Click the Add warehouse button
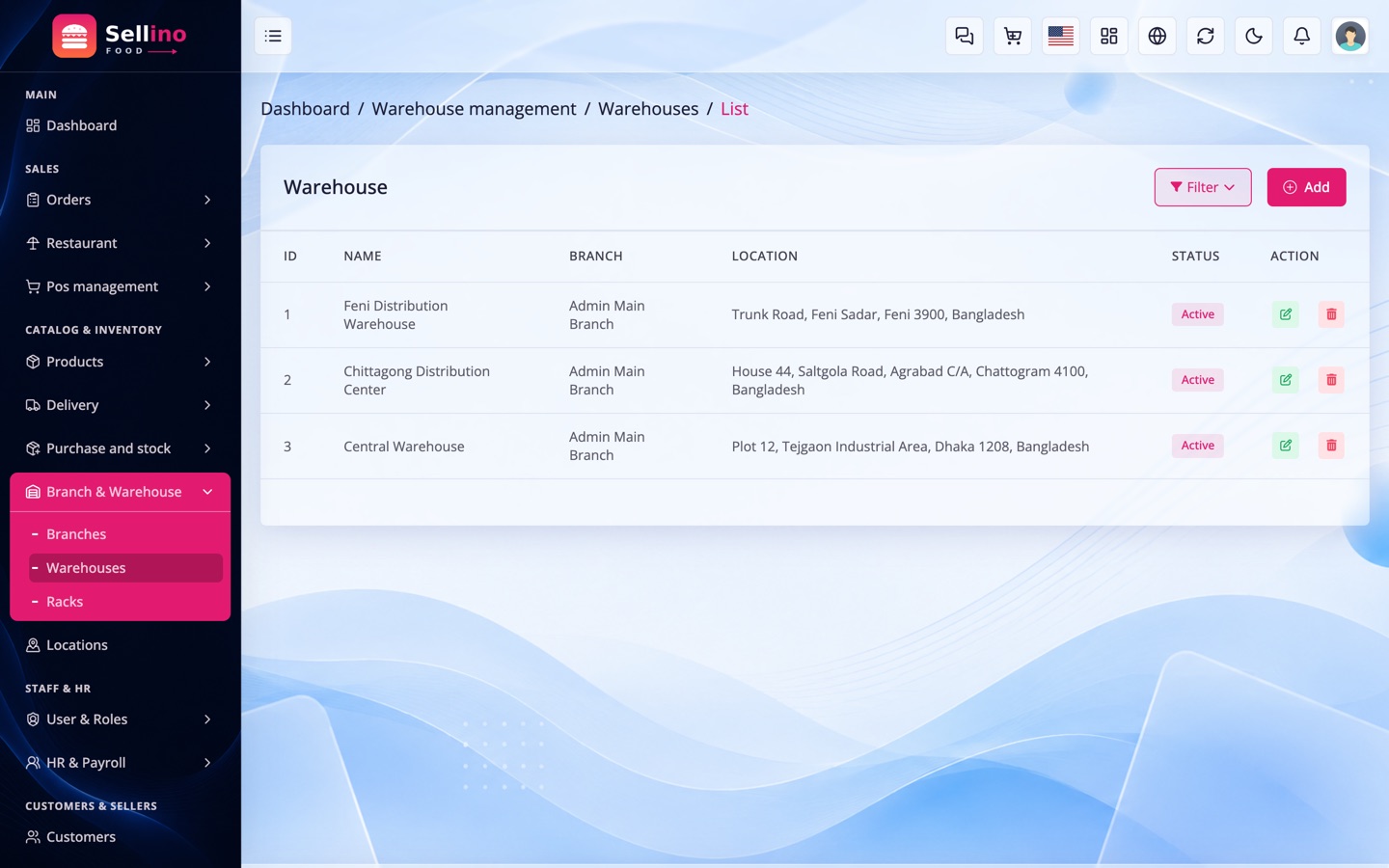1389x868 pixels. tap(1306, 187)
